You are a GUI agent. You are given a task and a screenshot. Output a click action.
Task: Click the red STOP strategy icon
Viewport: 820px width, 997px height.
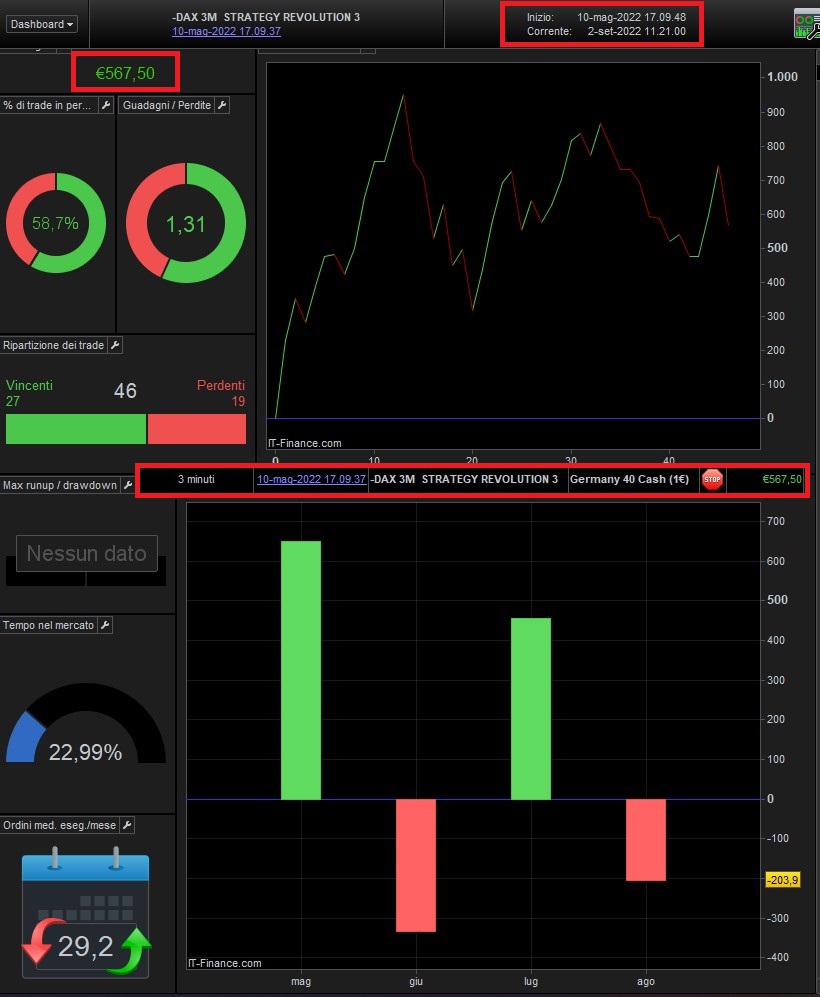tap(712, 479)
